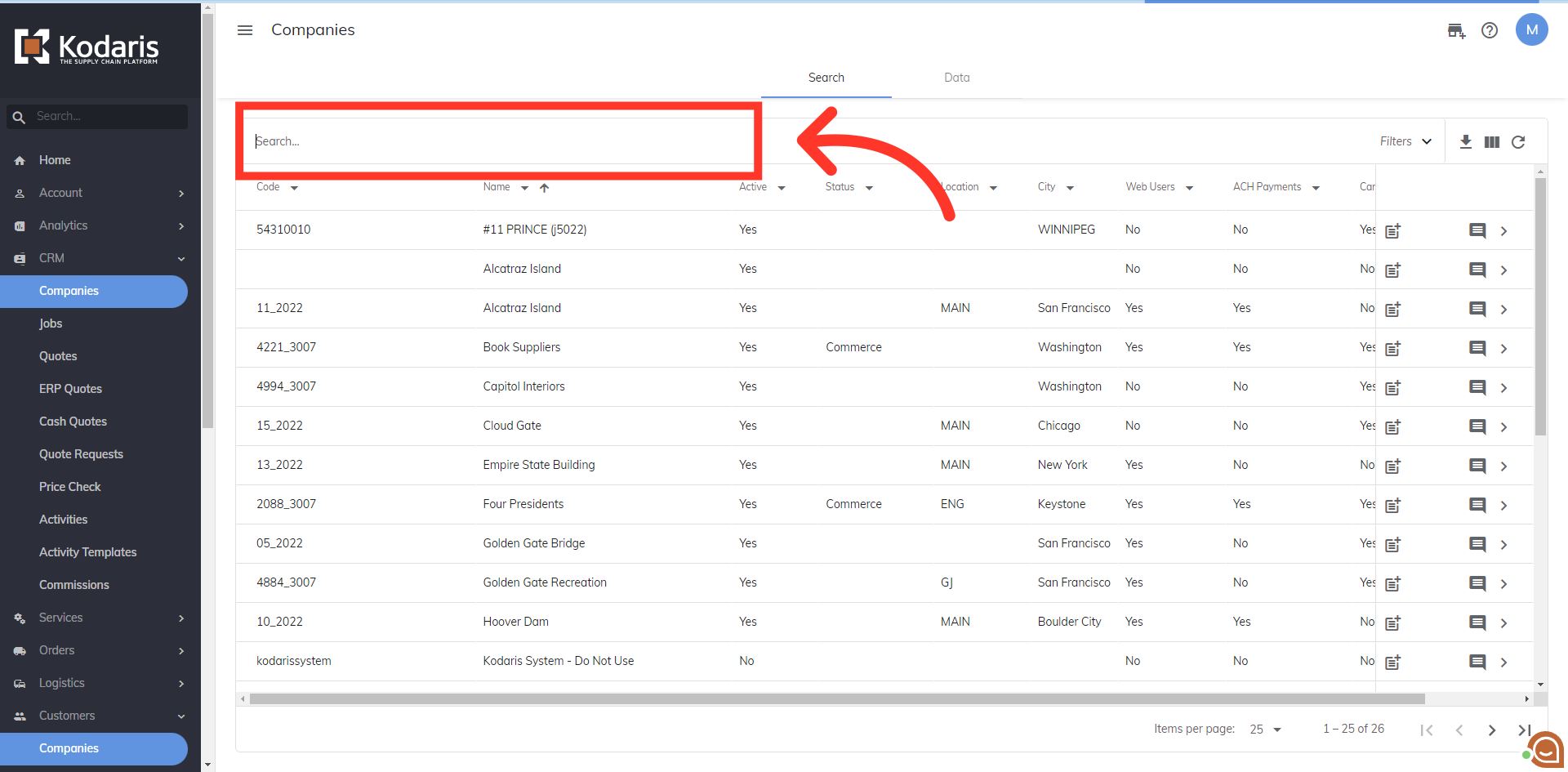This screenshot has width=1568, height=772.
Task: Click the sidebar search magnifier icon
Action: (x=19, y=118)
